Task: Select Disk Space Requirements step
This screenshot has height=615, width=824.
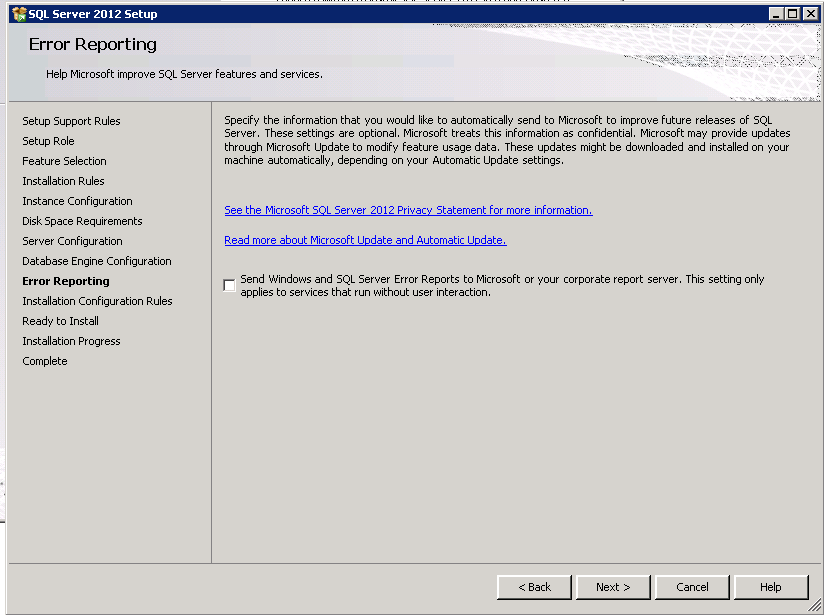Action: [82, 221]
